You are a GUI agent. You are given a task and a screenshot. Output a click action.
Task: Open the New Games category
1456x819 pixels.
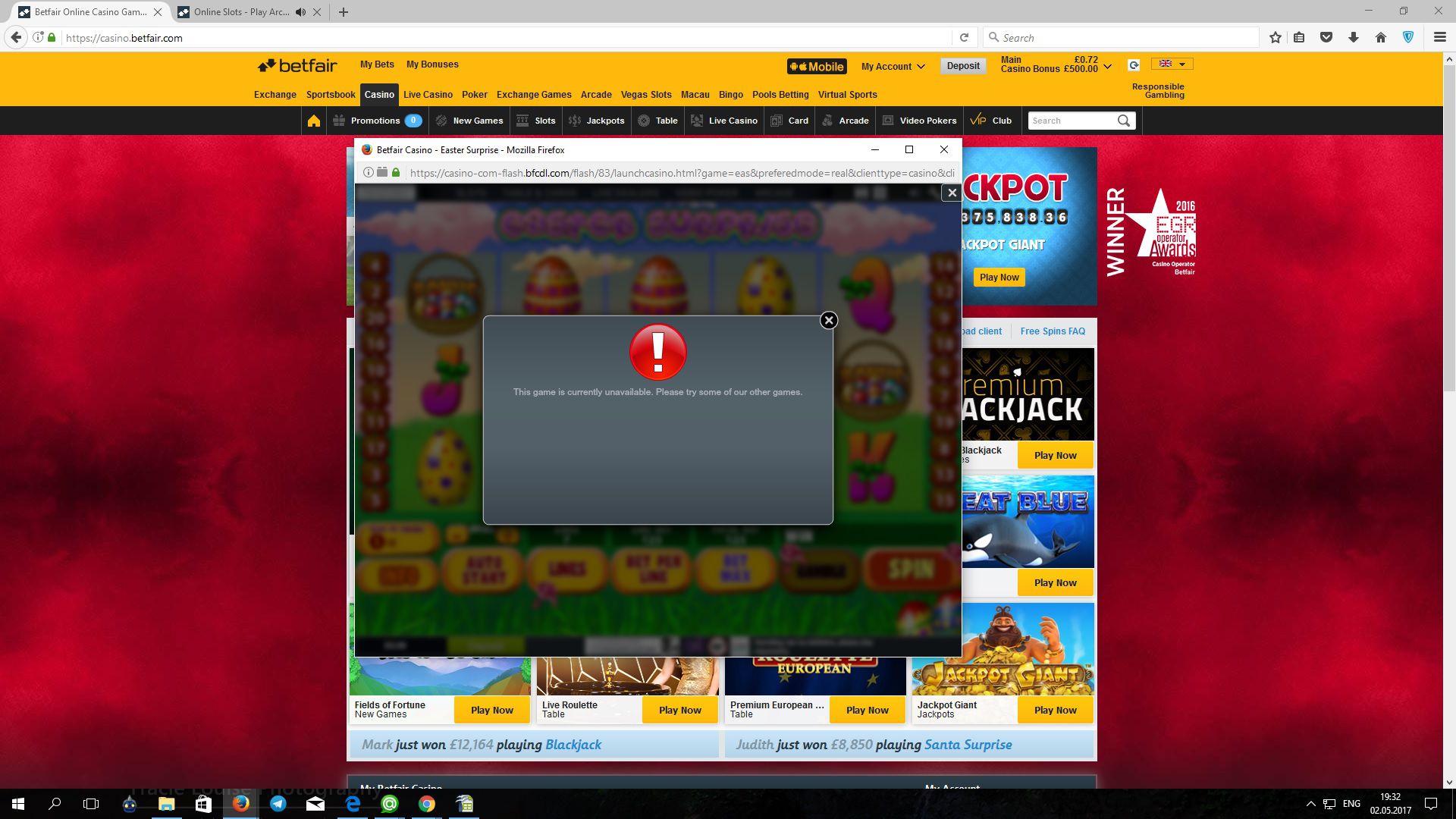point(470,121)
